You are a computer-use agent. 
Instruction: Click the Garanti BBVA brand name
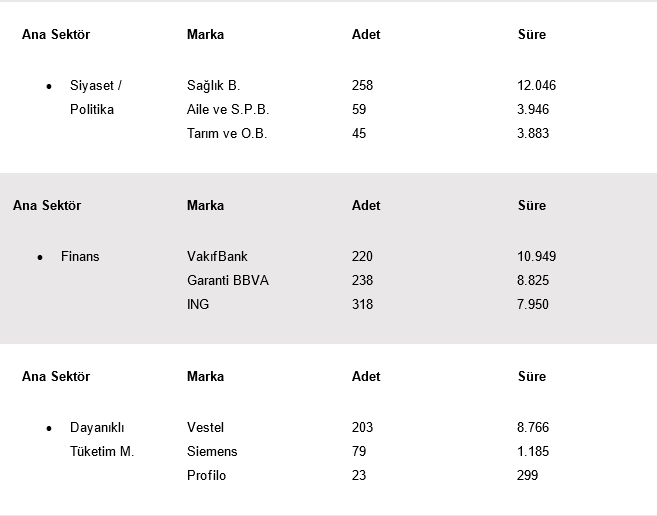tap(228, 281)
